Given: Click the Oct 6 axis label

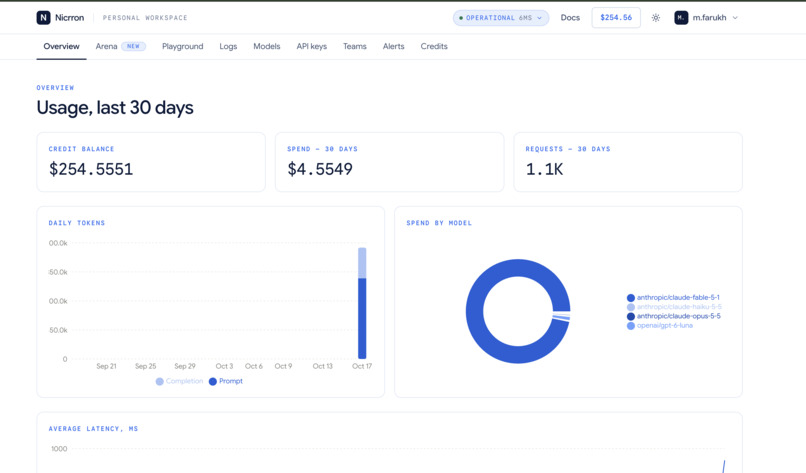Looking at the screenshot, I should [253, 366].
